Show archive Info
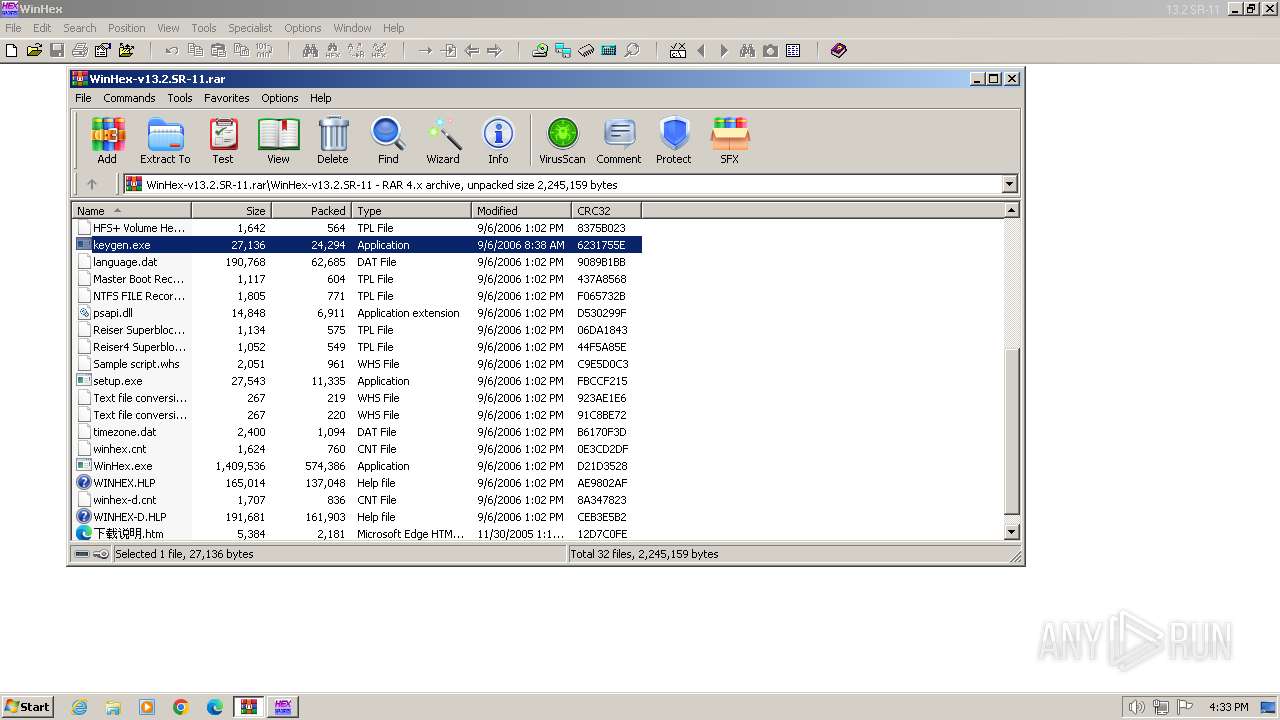The width and height of the screenshot is (1280, 720). pos(498,140)
